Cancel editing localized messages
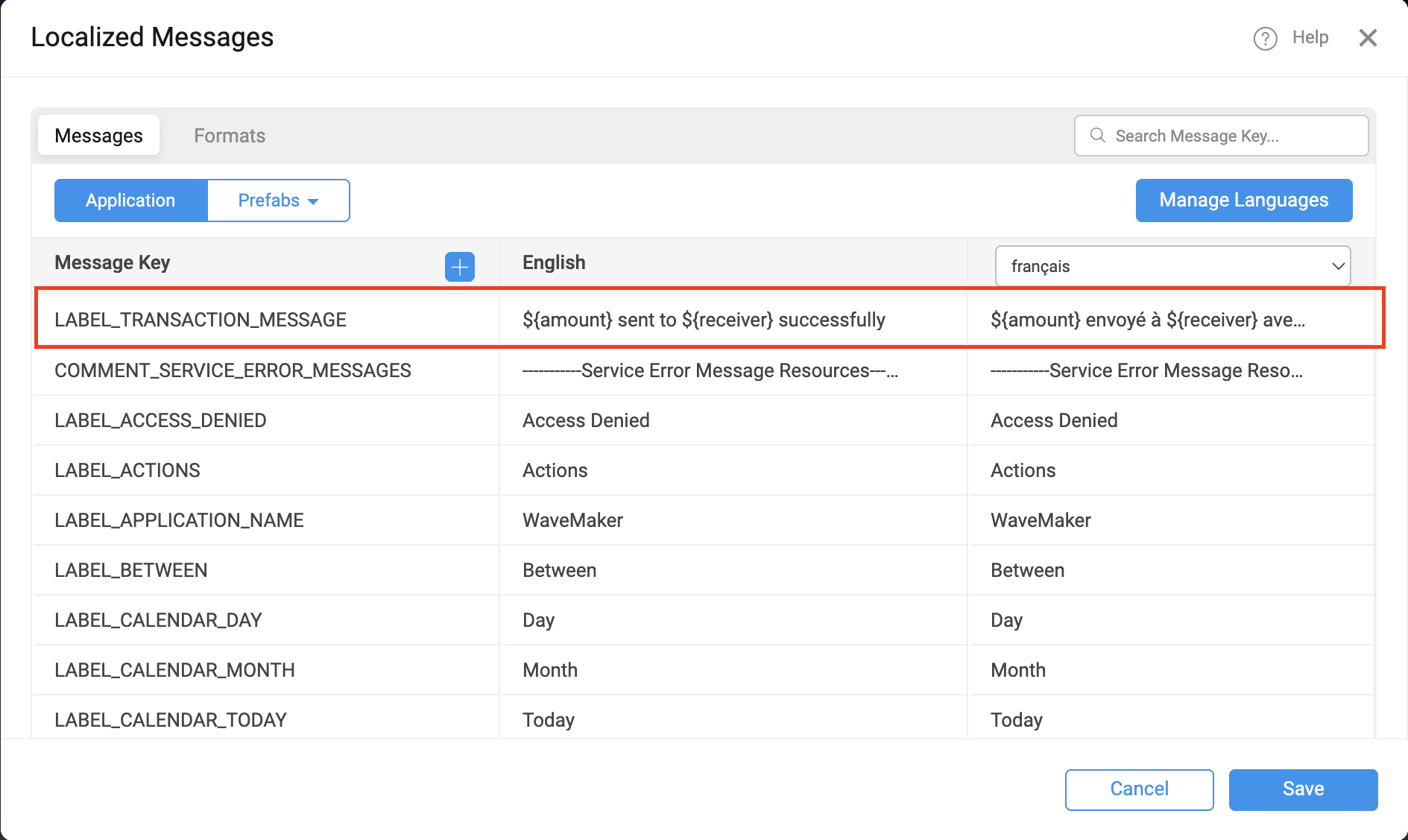 [x=1139, y=789]
